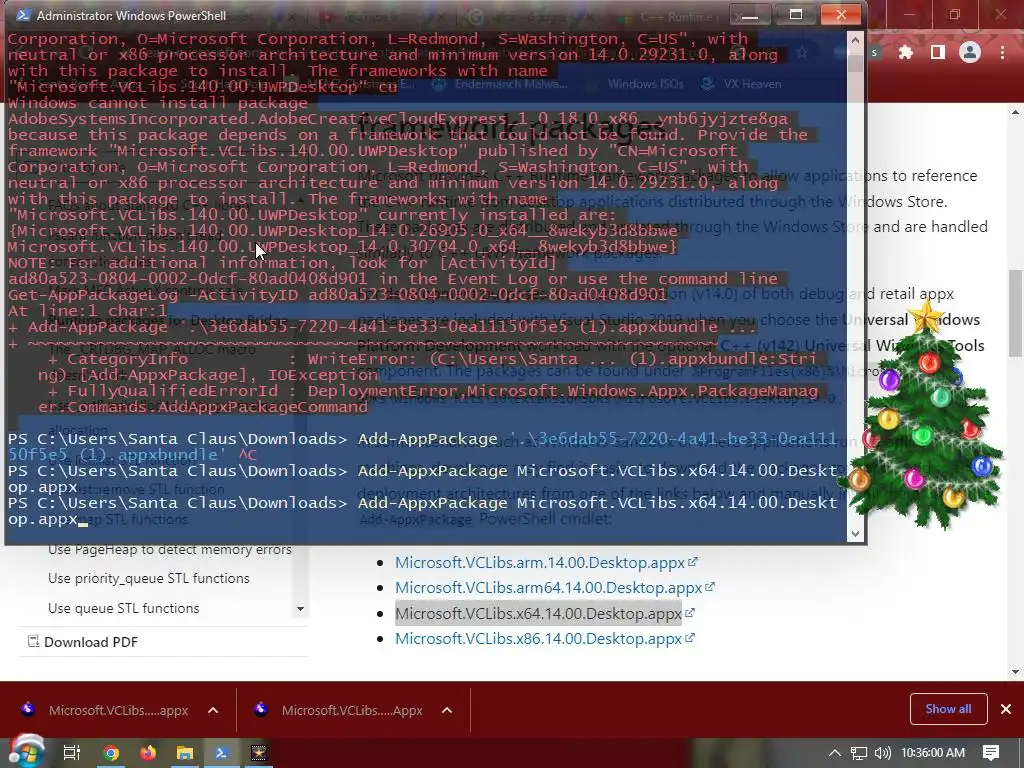The width and height of the screenshot is (1024, 768).
Task: Open Chrome from the taskbar
Action: tap(111, 753)
